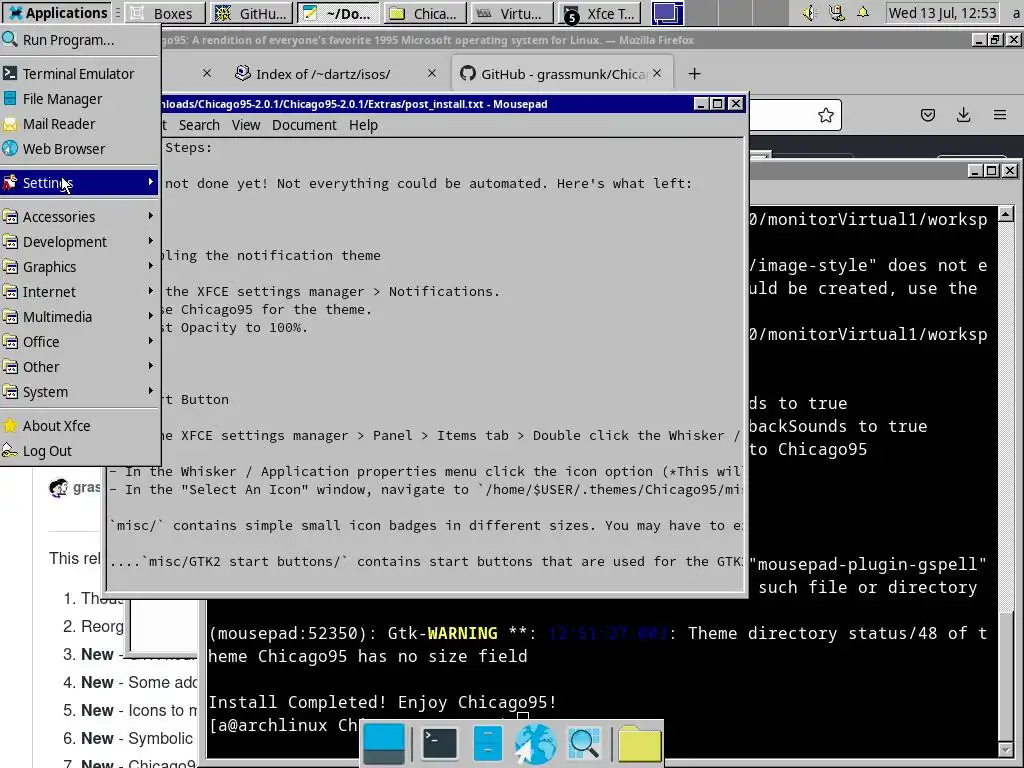The image size is (1024, 768).
Task: Open Mail Reader from the Applications menu
Action: 80,124
